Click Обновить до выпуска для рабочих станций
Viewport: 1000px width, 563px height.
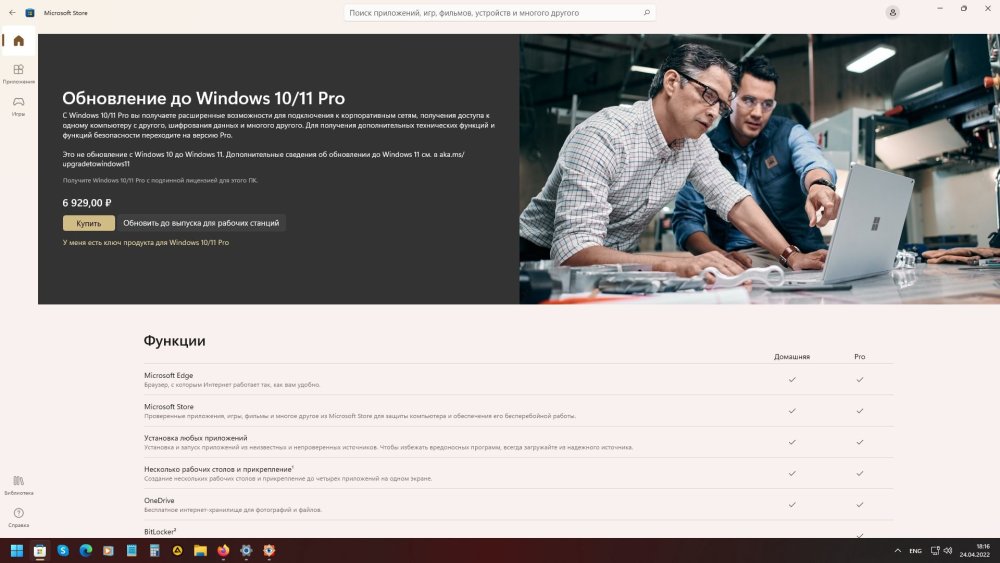pos(202,223)
